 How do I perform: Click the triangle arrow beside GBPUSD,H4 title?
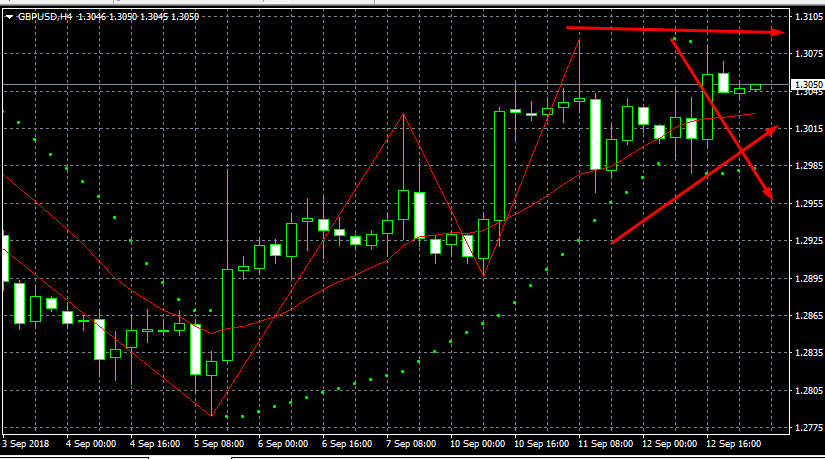click(9, 17)
